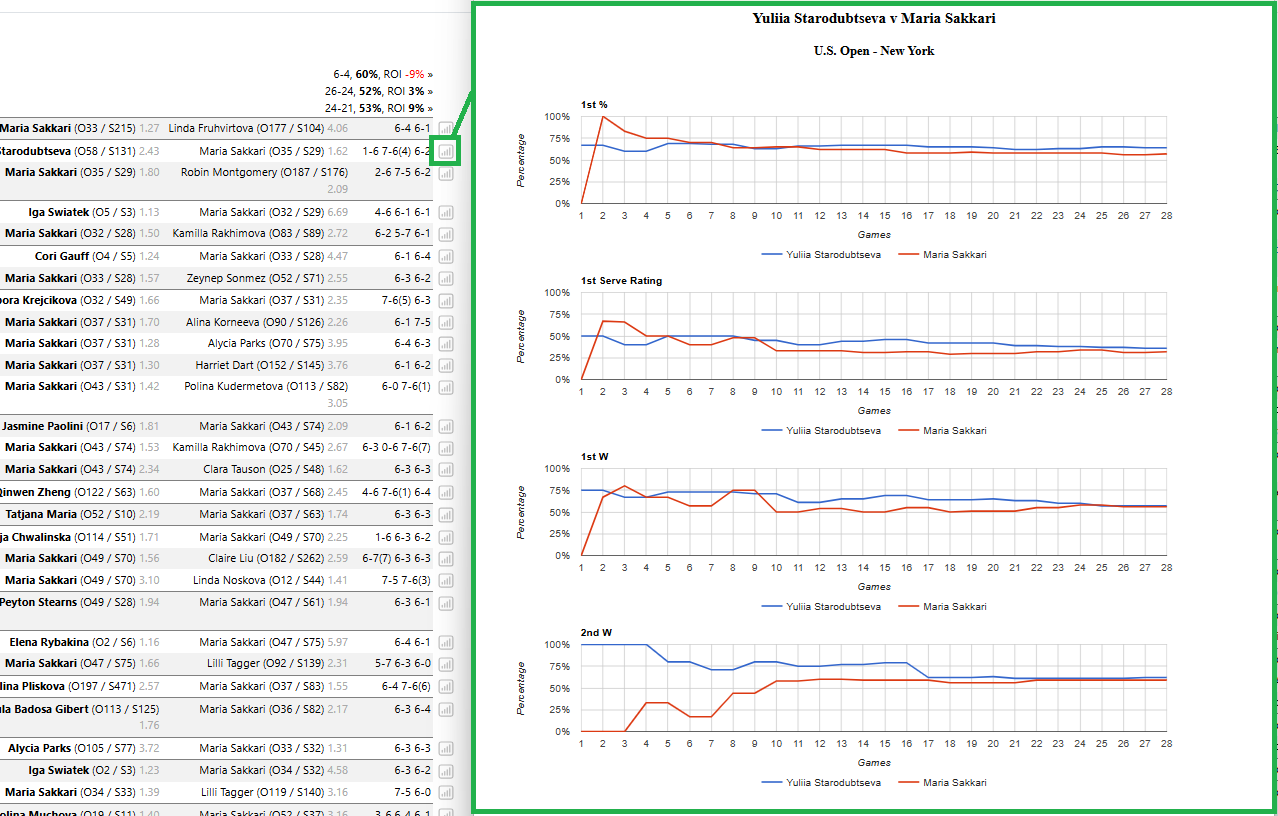The image size is (1278, 816).
Task: Open chart icon in Zeynep Sonmez match row
Action: pos(445,279)
